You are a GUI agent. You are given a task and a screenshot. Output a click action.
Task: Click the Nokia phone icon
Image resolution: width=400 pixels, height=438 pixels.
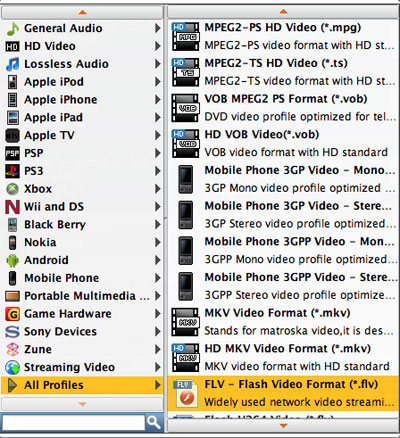(12, 242)
